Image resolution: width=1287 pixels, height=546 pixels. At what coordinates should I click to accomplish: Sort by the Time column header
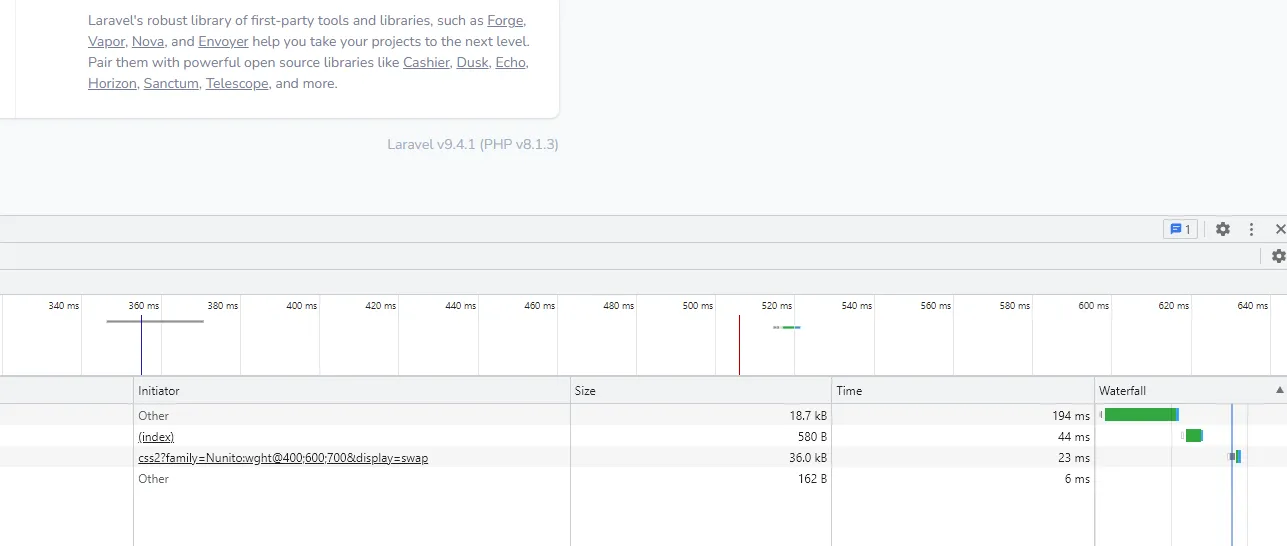(963, 390)
